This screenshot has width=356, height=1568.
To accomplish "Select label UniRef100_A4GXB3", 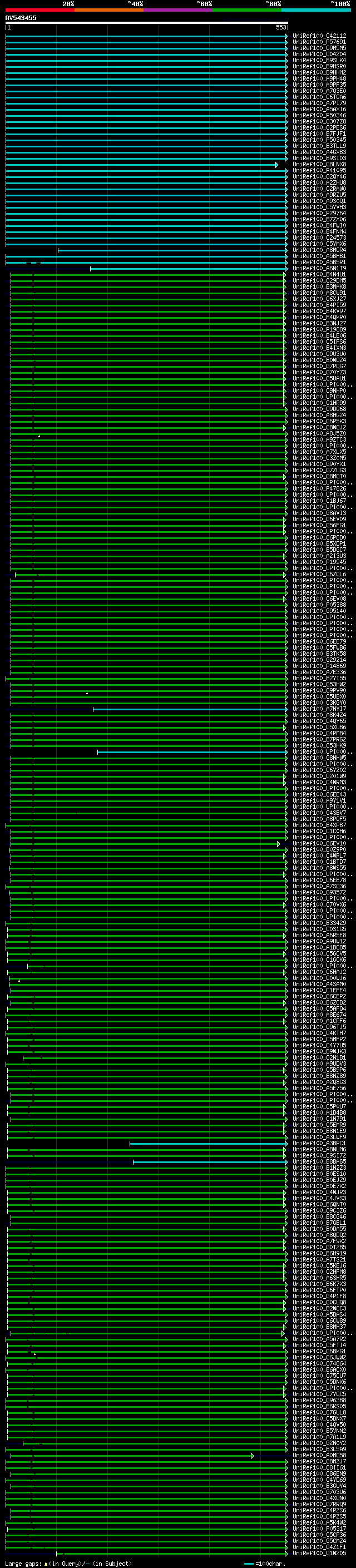I will tap(319, 152).
